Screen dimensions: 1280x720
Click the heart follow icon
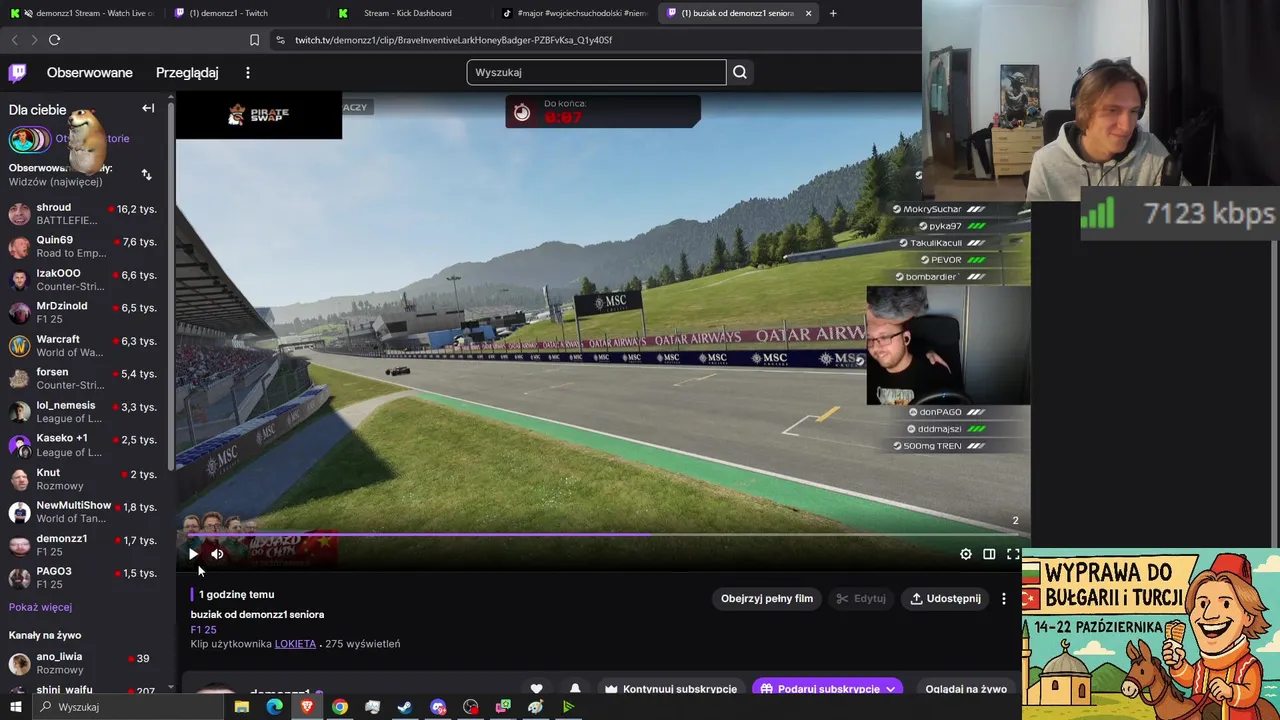point(537,689)
